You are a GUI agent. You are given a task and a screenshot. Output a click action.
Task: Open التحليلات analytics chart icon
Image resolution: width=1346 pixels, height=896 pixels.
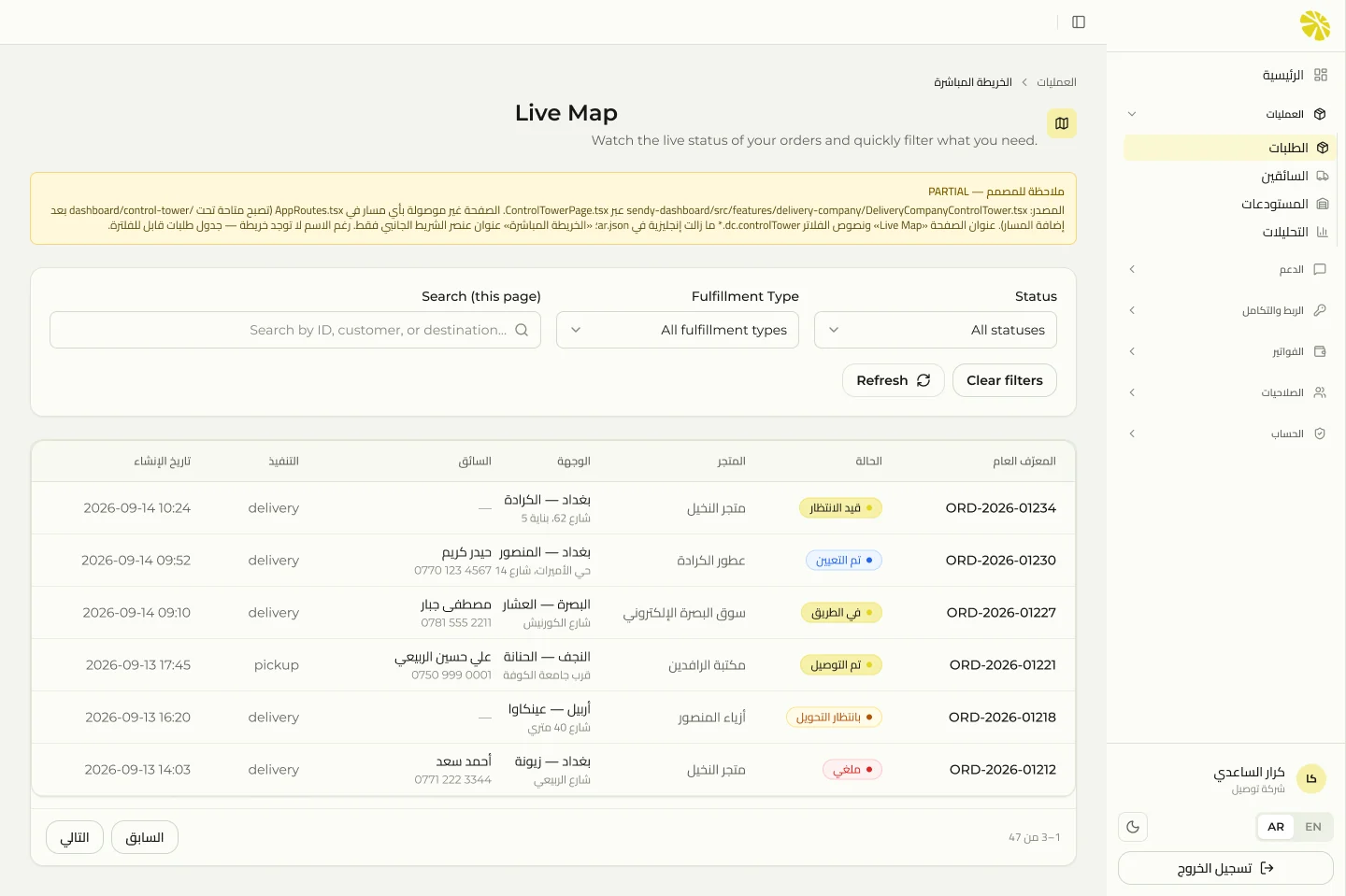click(x=1323, y=232)
